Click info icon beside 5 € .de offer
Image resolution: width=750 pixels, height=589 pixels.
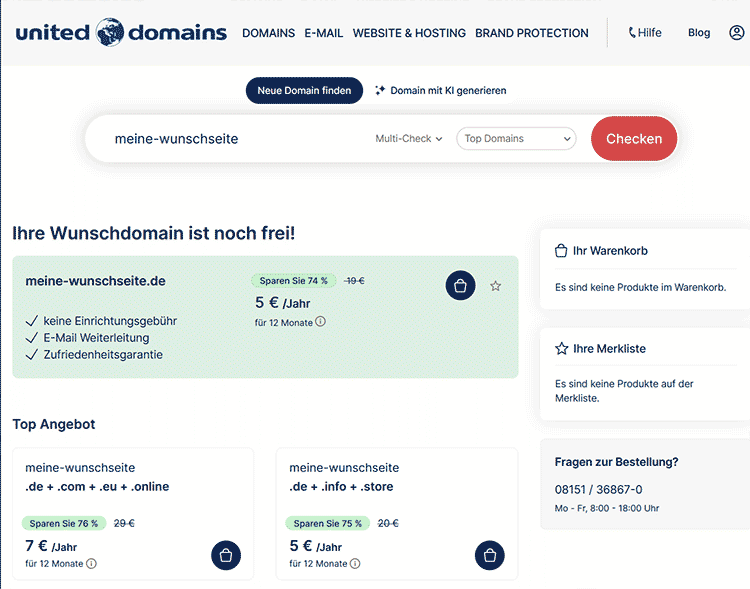coord(320,322)
